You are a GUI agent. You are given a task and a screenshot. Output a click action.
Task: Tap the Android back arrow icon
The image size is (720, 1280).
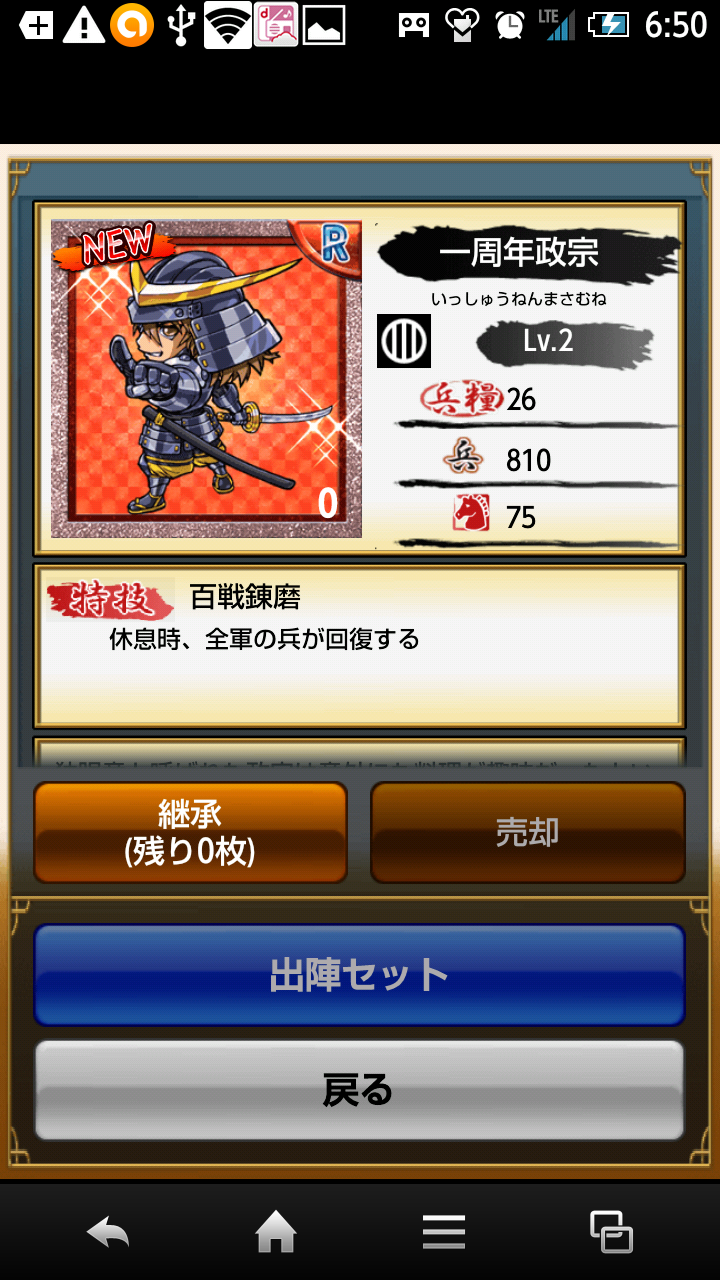108,1231
